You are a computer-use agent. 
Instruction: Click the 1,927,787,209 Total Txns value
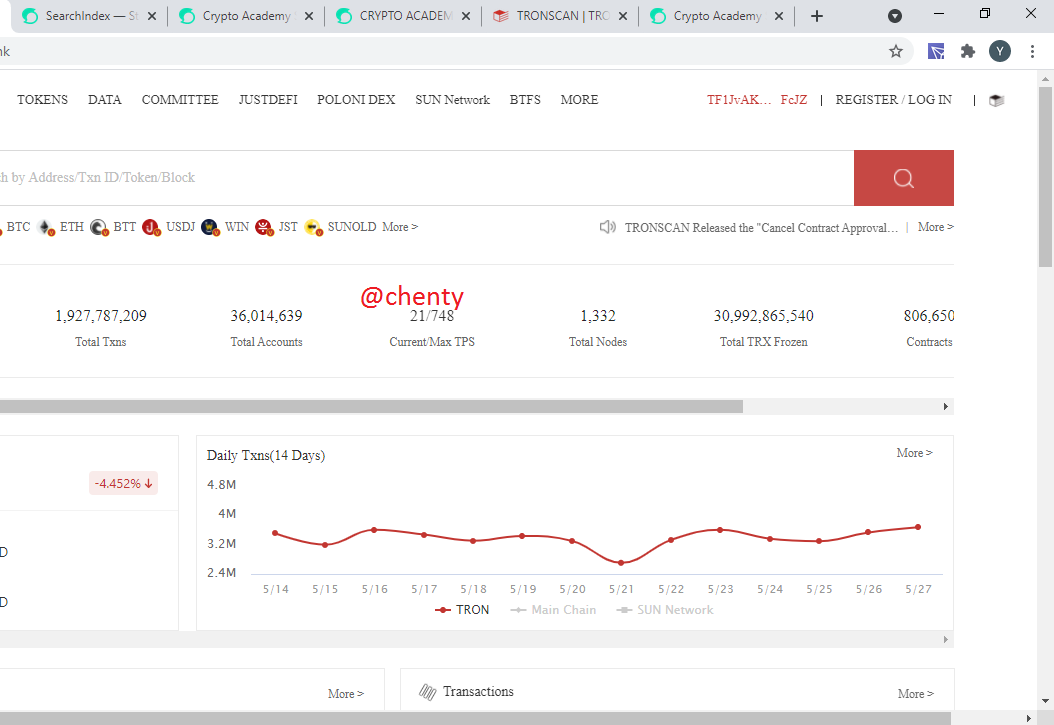101,316
